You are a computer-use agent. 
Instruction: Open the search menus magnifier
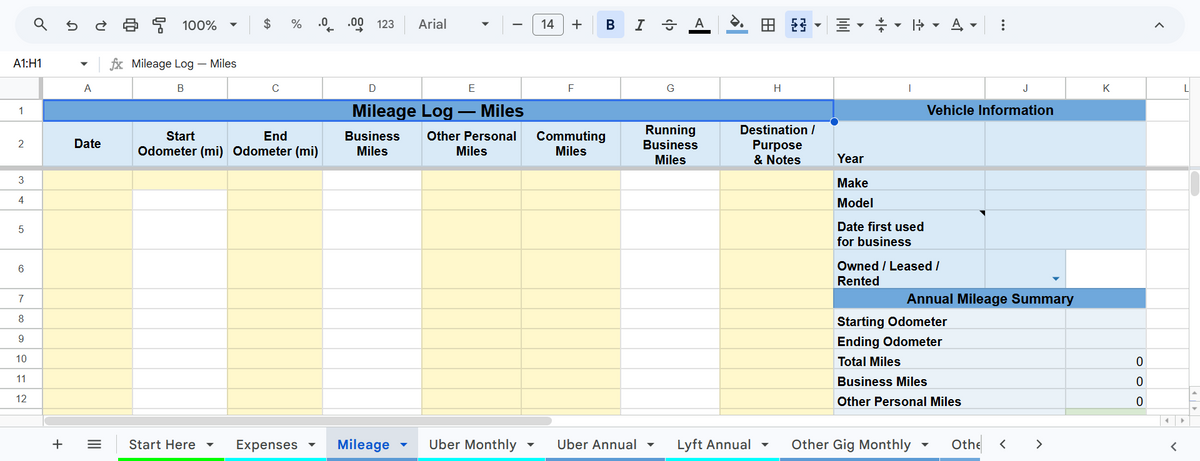click(39, 24)
